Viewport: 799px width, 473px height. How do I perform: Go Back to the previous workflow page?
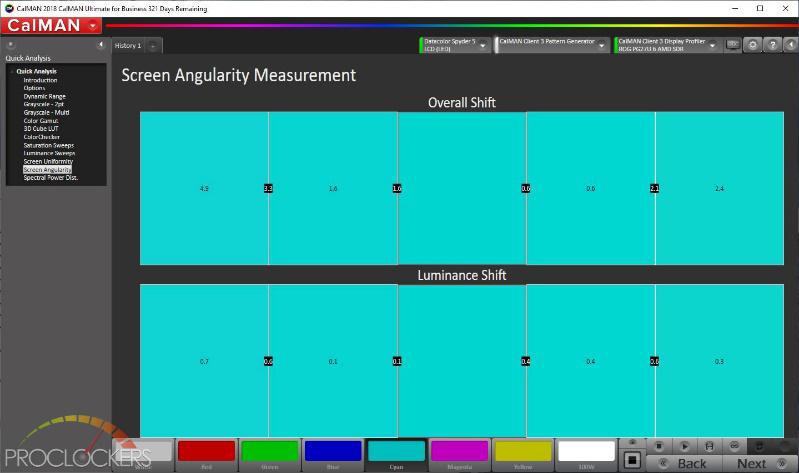coord(684,463)
